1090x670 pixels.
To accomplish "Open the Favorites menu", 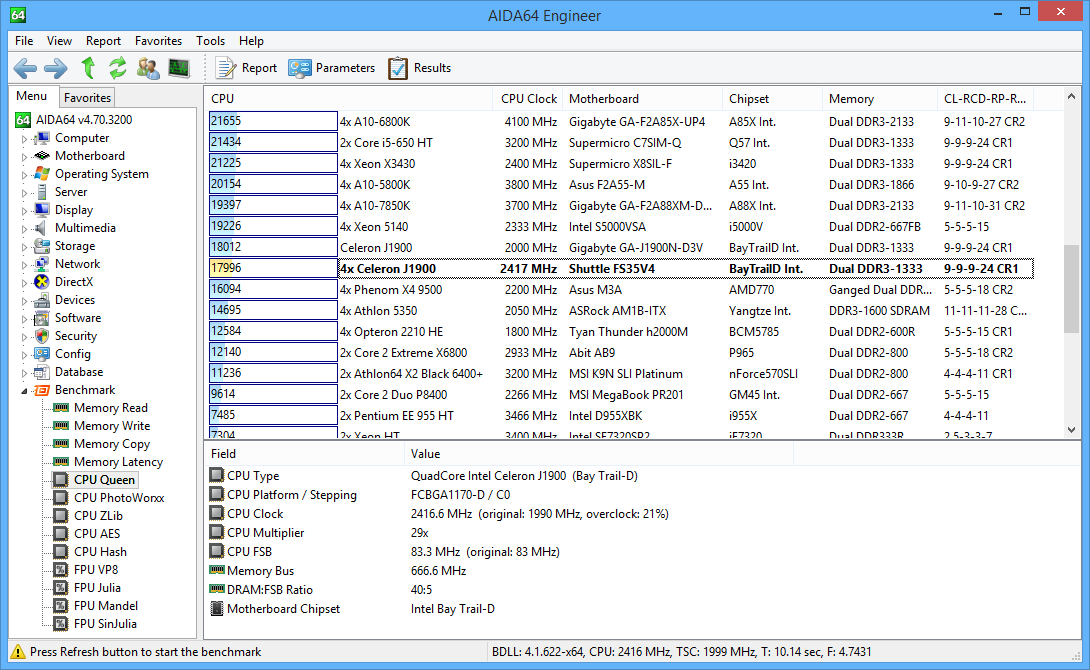I will pos(158,41).
